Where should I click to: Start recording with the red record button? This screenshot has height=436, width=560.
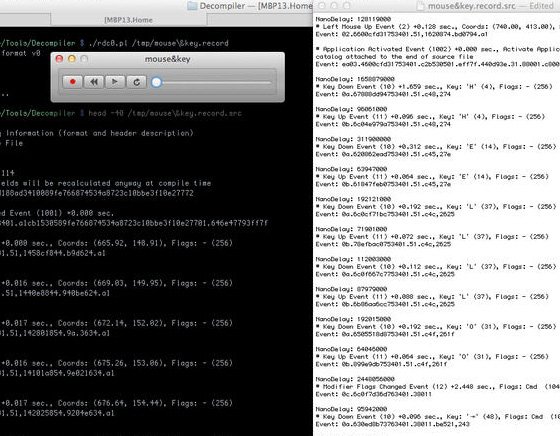pos(72,82)
